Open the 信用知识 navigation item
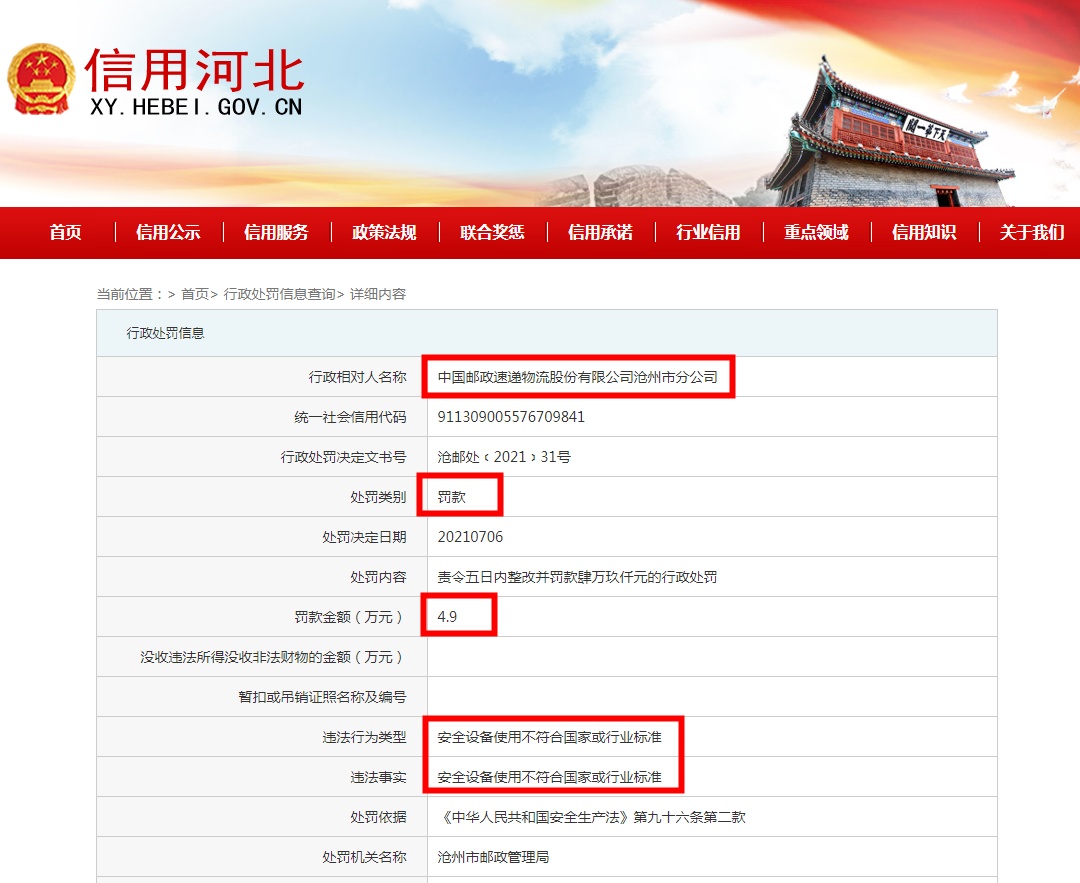Image resolution: width=1080 pixels, height=883 pixels. tap(924, 232)
